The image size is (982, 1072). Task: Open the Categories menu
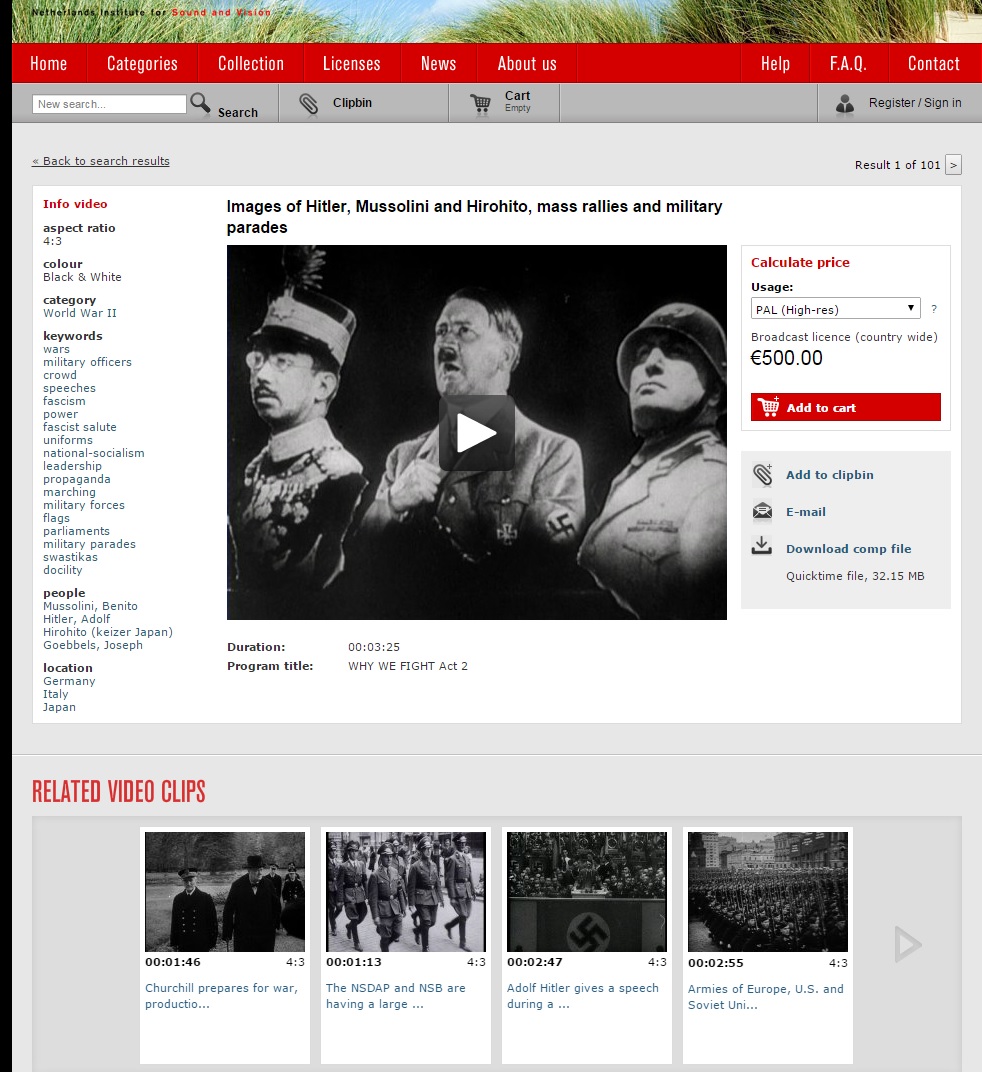point(142,64)
